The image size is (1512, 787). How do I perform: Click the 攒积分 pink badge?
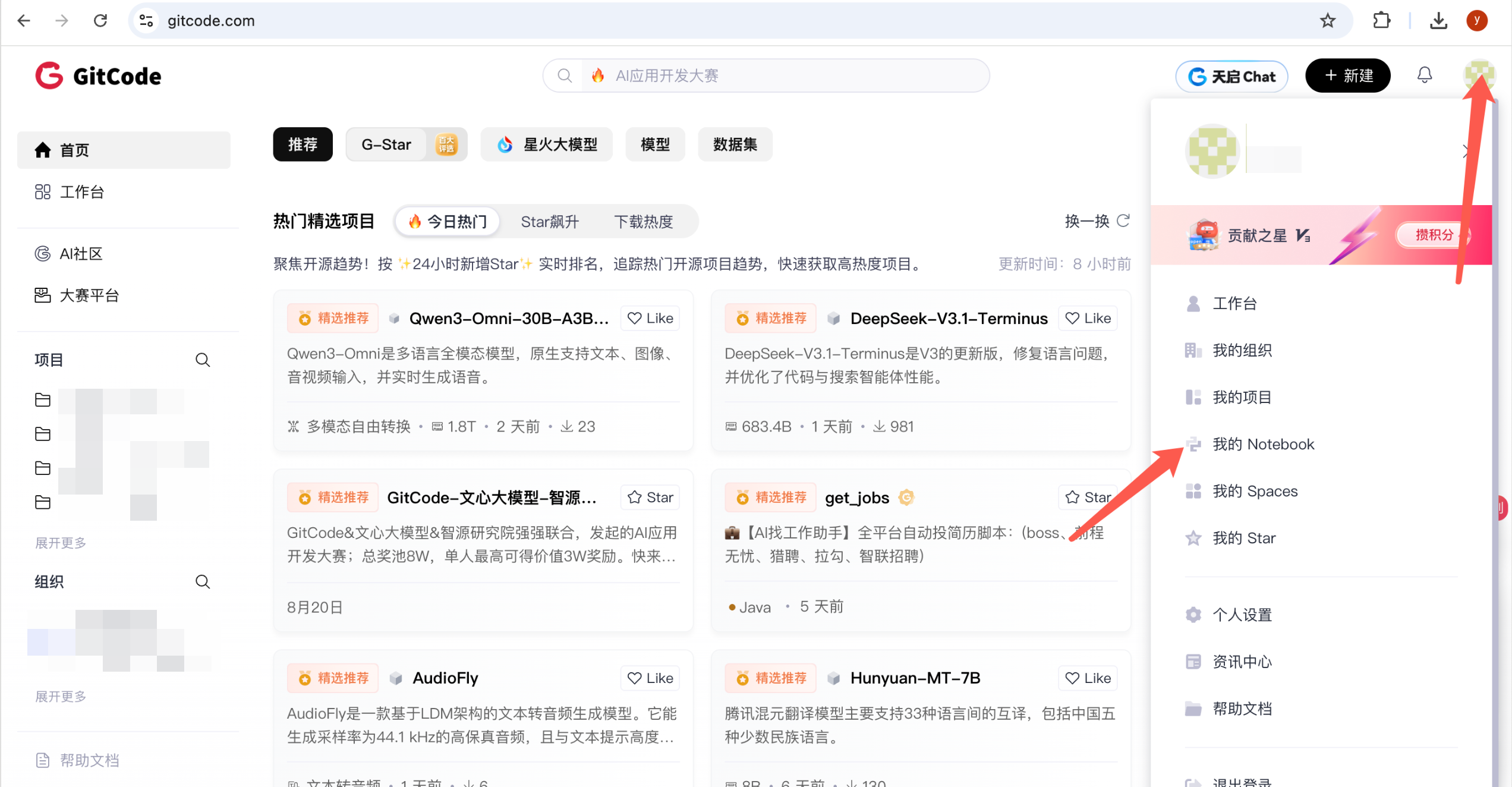1433,235
